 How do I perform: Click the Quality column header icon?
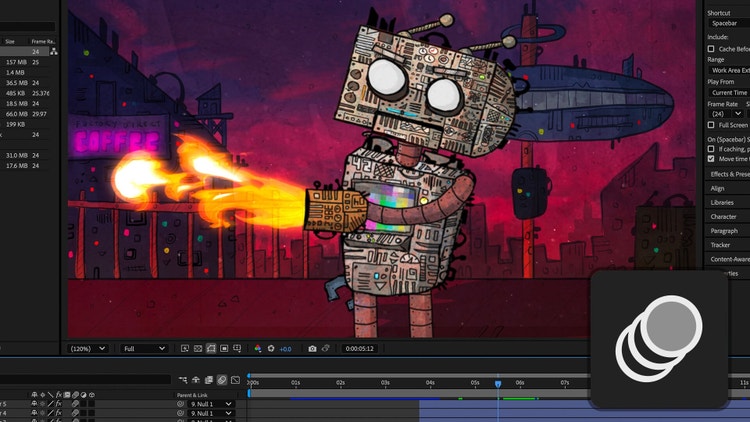pos(51,395)
